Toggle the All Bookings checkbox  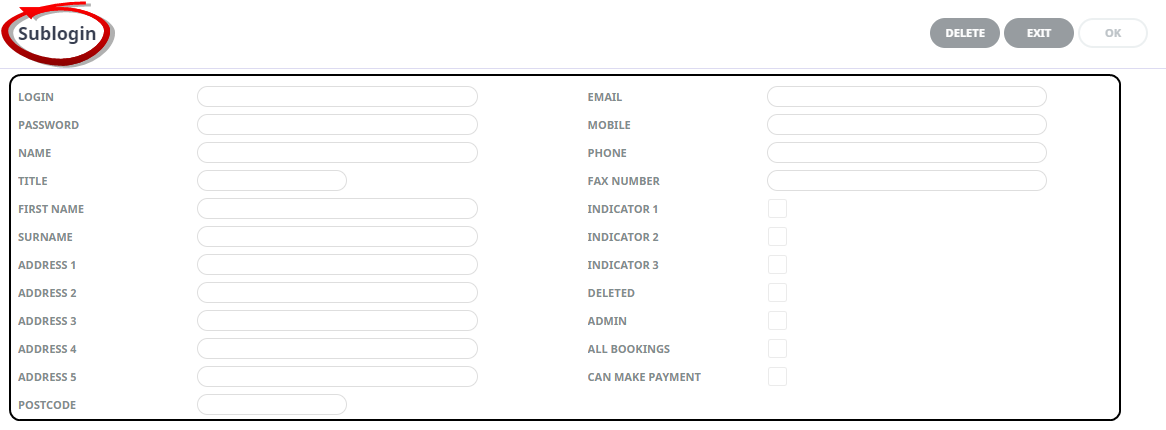click(x=777, y=349)
